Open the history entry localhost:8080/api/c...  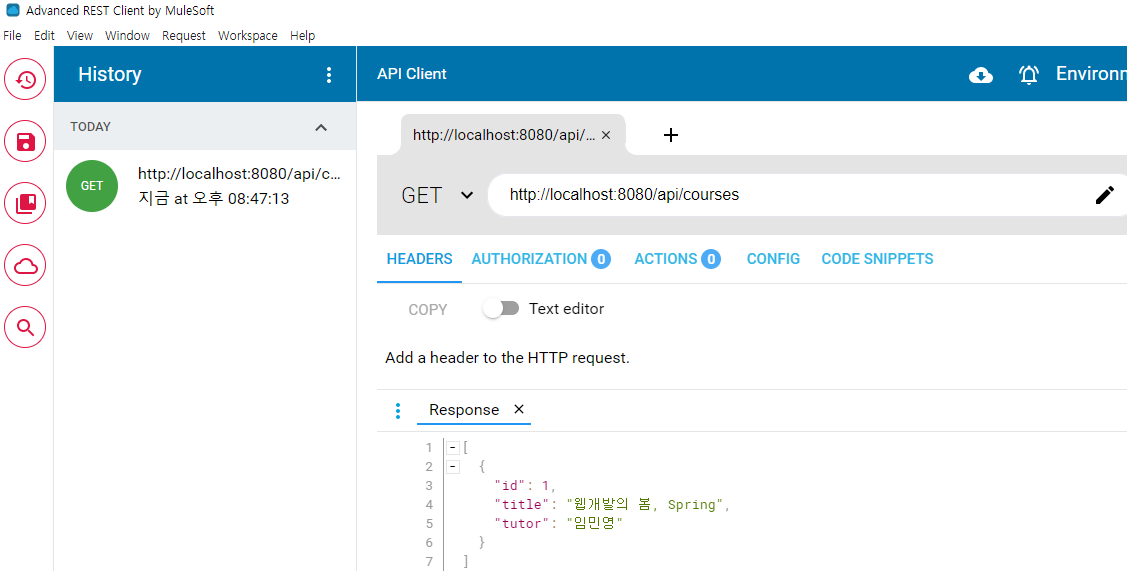[239, 174]
